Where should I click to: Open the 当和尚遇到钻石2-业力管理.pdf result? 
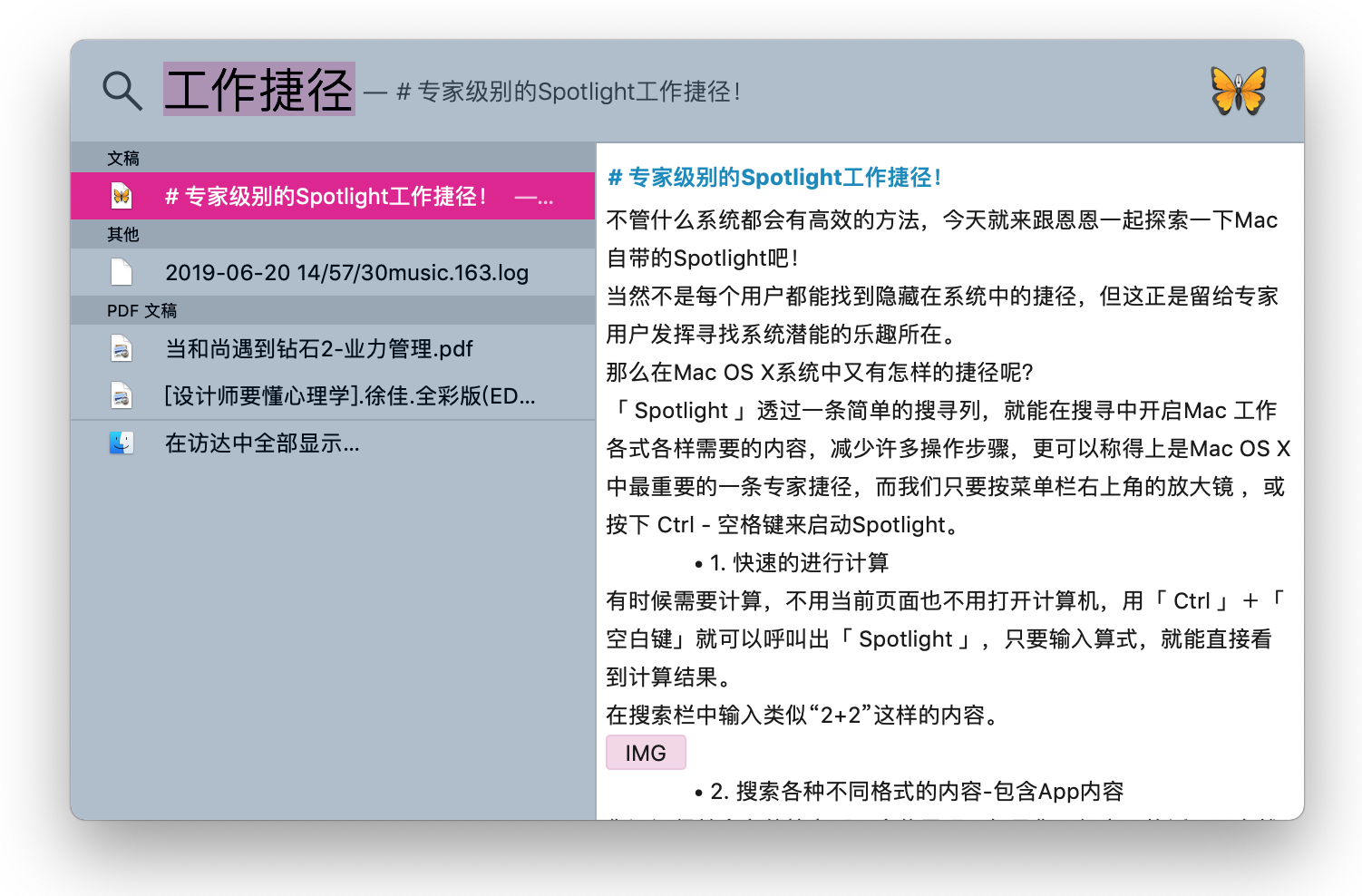[x=333, y=348]
